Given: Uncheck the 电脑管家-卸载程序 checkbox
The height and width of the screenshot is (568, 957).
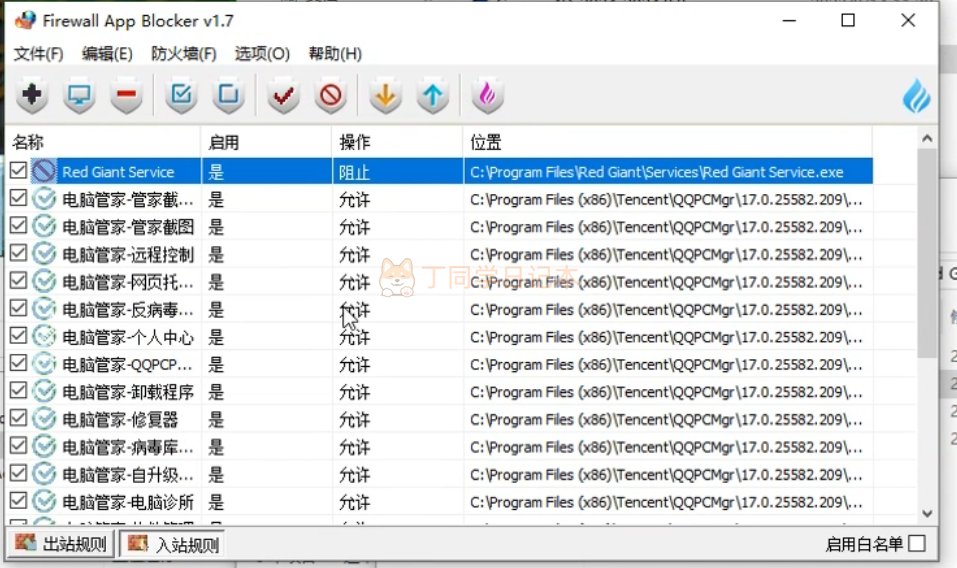Looking at the screenshot, I should 18,390.
